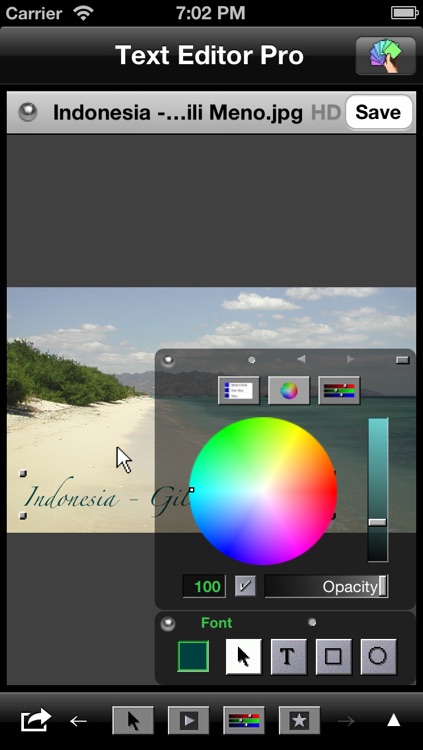This screenshot has height=750, width=423.
Task: Click the small dot on the Font panel header
Action: (x=312, y=622)
